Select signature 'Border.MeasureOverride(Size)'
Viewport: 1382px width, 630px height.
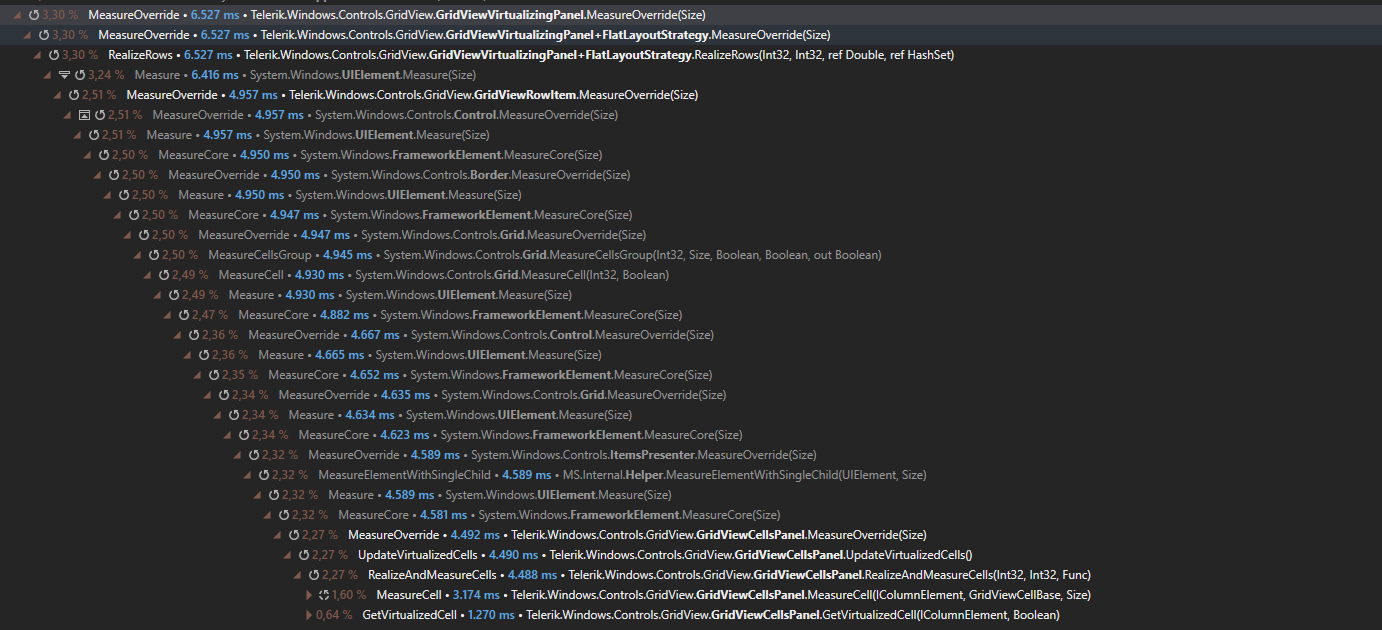point(550,175)
